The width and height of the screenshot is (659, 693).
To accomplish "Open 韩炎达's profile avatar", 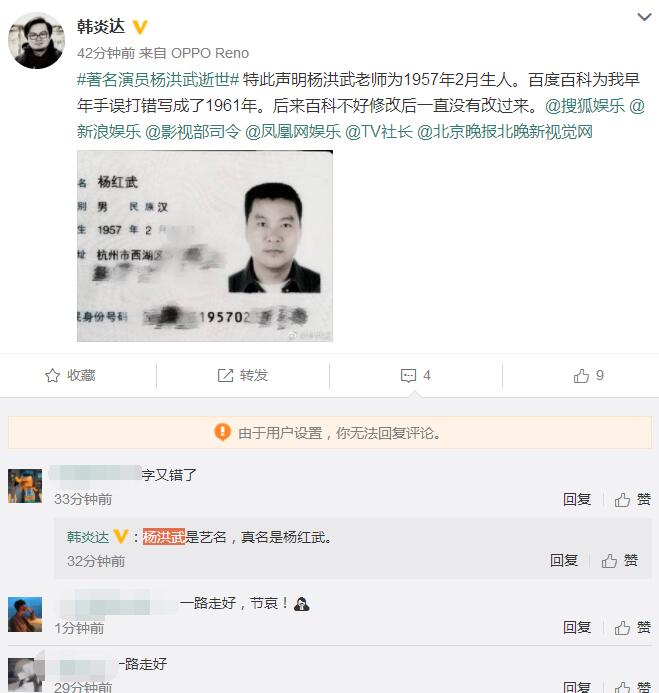I will [x=37, y=40].
